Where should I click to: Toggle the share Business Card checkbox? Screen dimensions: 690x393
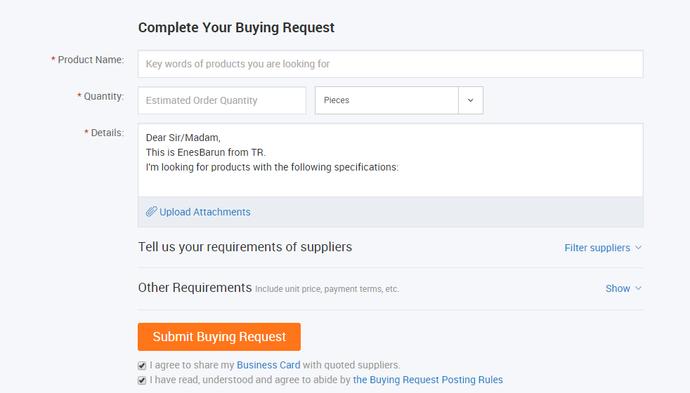pos(142,365)
